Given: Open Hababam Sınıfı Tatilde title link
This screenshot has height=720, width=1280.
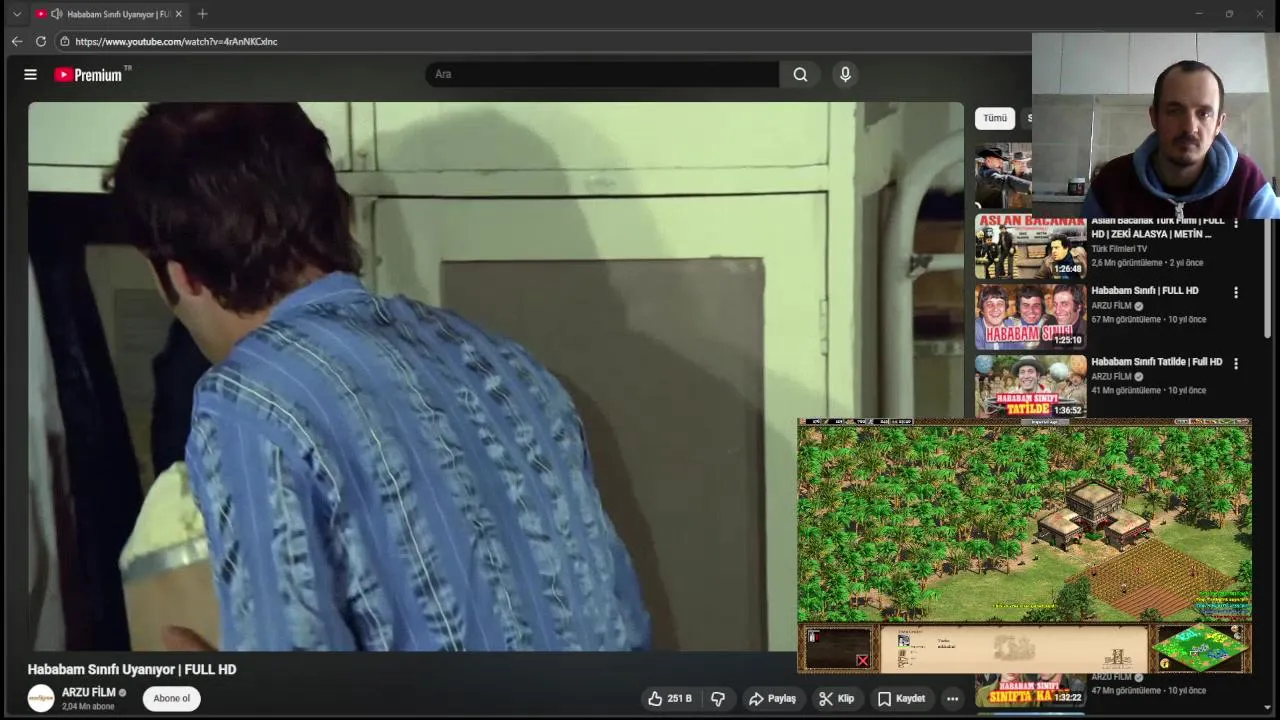Looking at the screenshot, I should click(1157, 362).
